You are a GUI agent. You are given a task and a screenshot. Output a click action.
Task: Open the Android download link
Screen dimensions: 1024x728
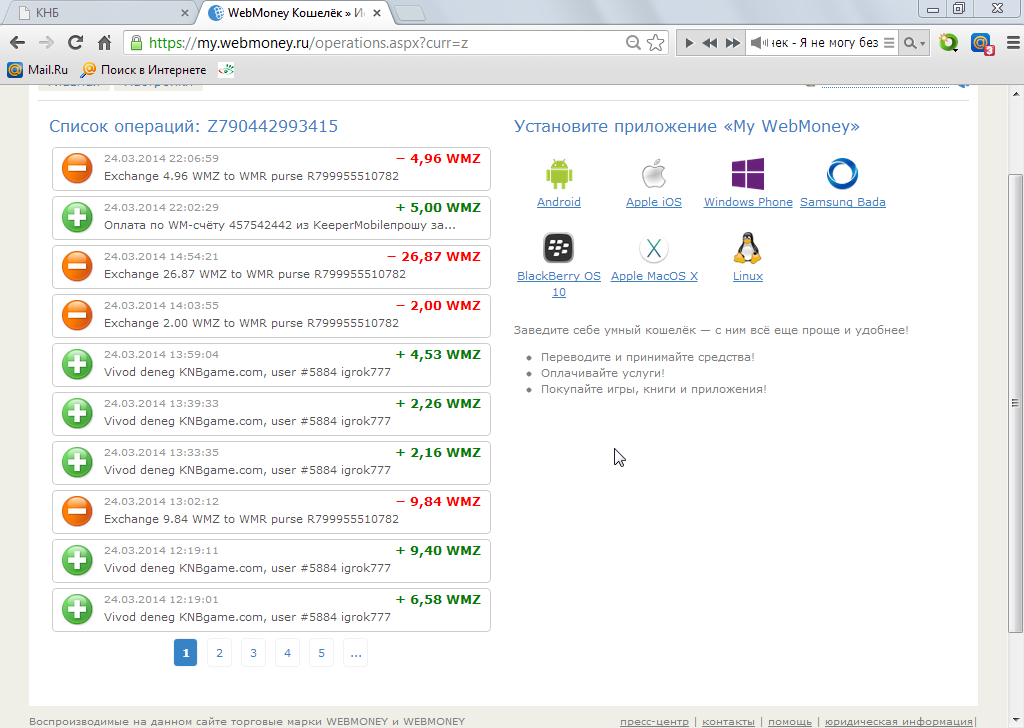[559, 202]
